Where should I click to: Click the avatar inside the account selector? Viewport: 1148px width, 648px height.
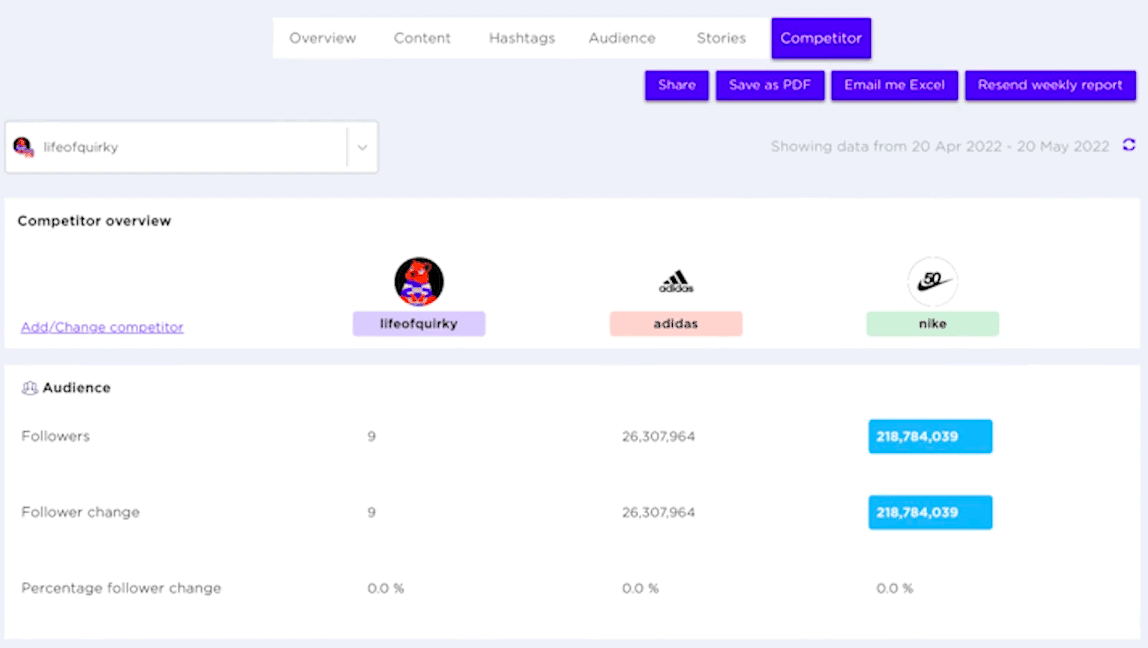click(24, 146)
